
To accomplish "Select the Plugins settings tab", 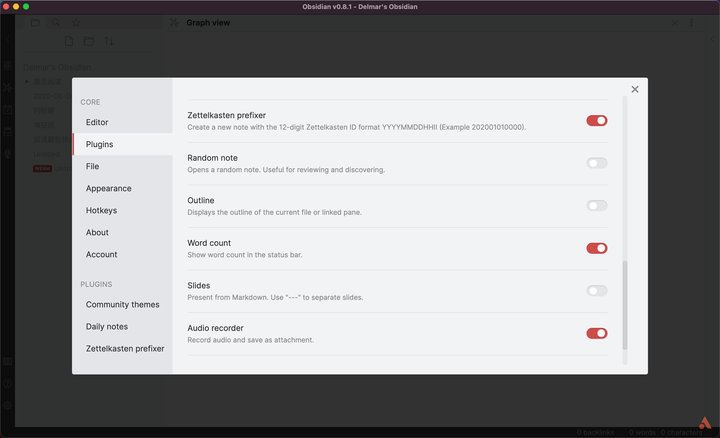I will [123, 144].
